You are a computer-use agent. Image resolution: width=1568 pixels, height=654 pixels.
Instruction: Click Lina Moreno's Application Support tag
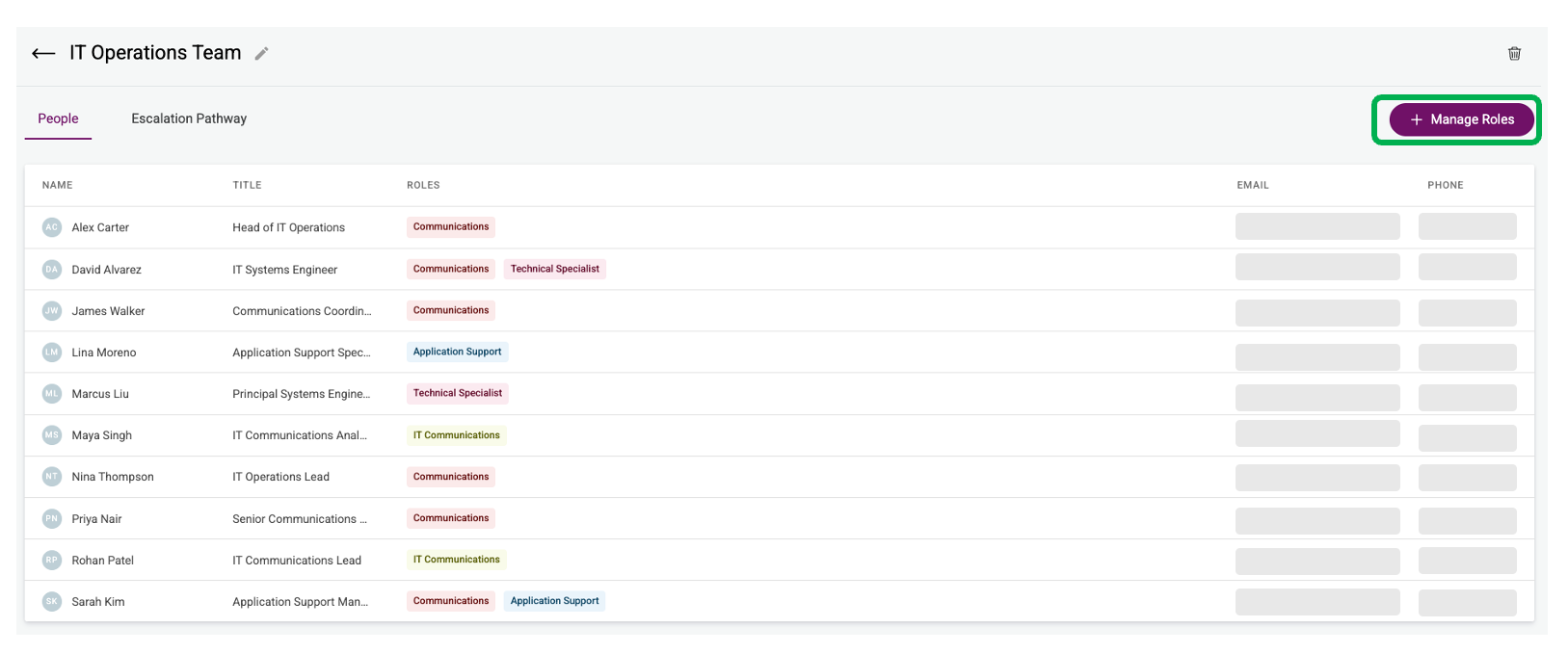point(458,352)
